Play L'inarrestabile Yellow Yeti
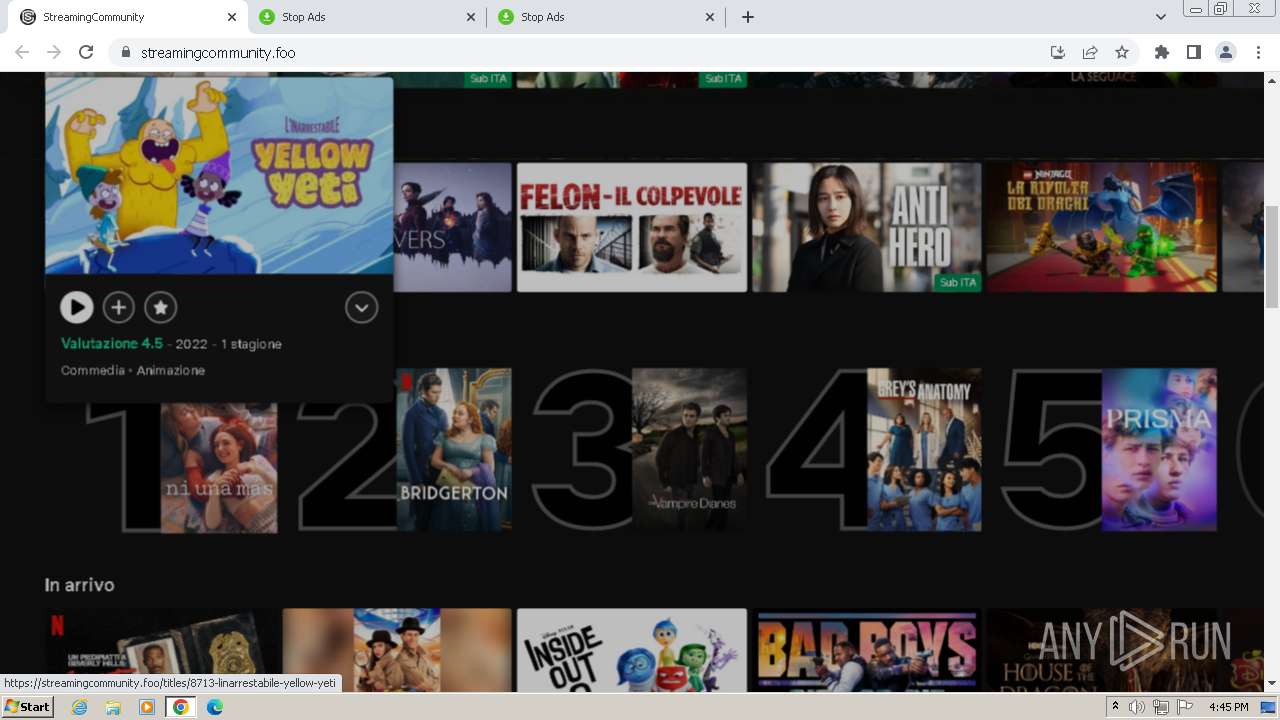The width and height of the screenshot is (1280, 720). [76, 308]
